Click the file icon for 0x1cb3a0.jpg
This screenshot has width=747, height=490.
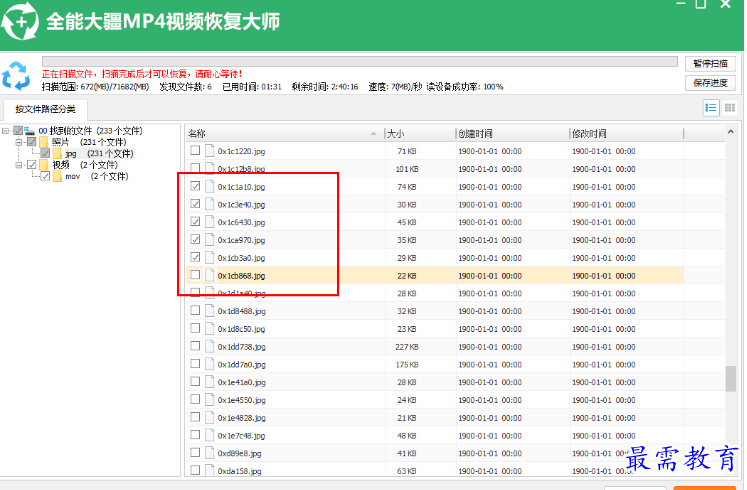click(210, 258)
